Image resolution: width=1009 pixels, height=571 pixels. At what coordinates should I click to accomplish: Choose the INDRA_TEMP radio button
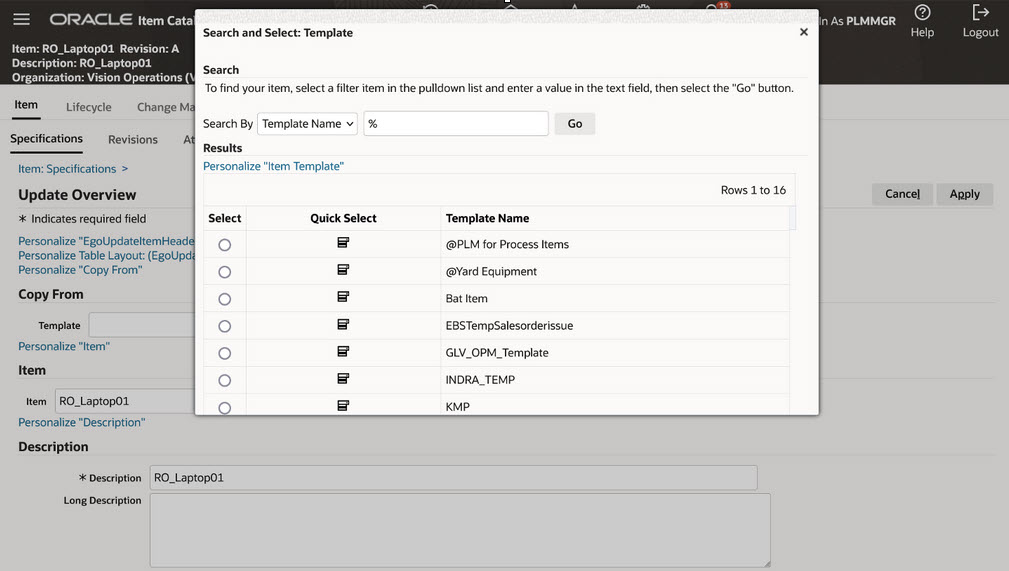[224, 380]
